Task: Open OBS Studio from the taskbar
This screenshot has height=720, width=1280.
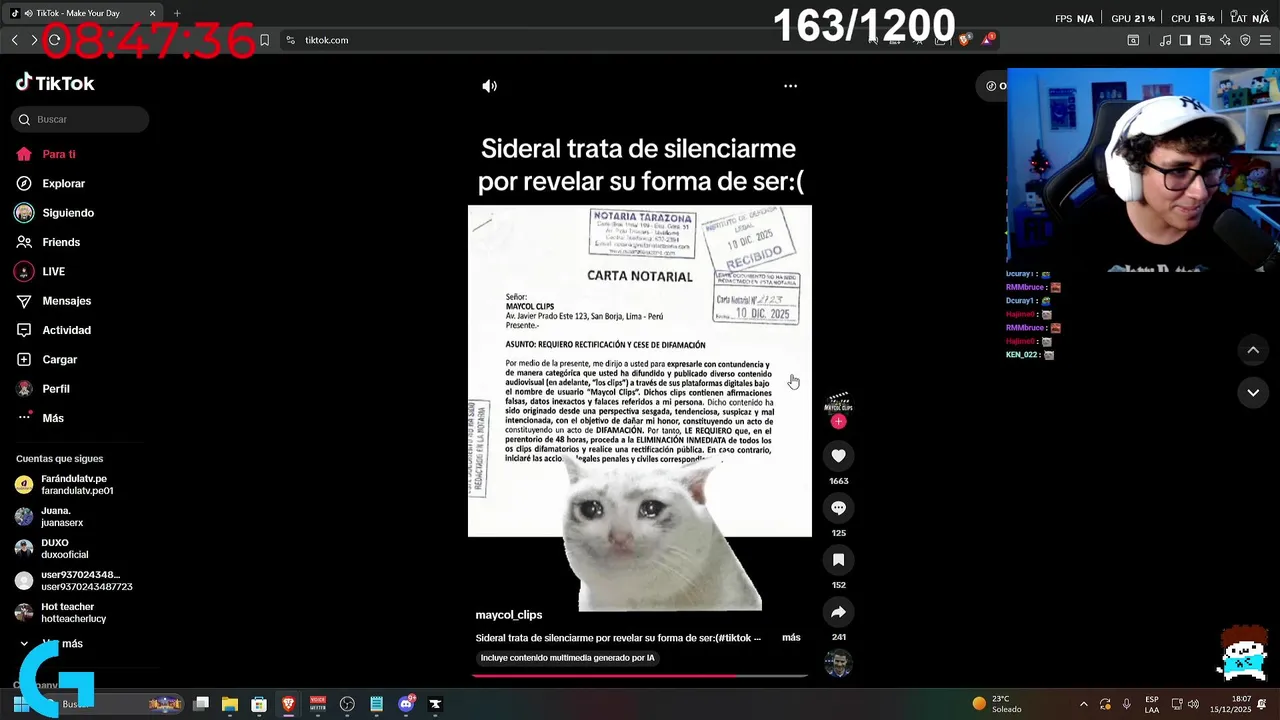Action: click(347, 704)
